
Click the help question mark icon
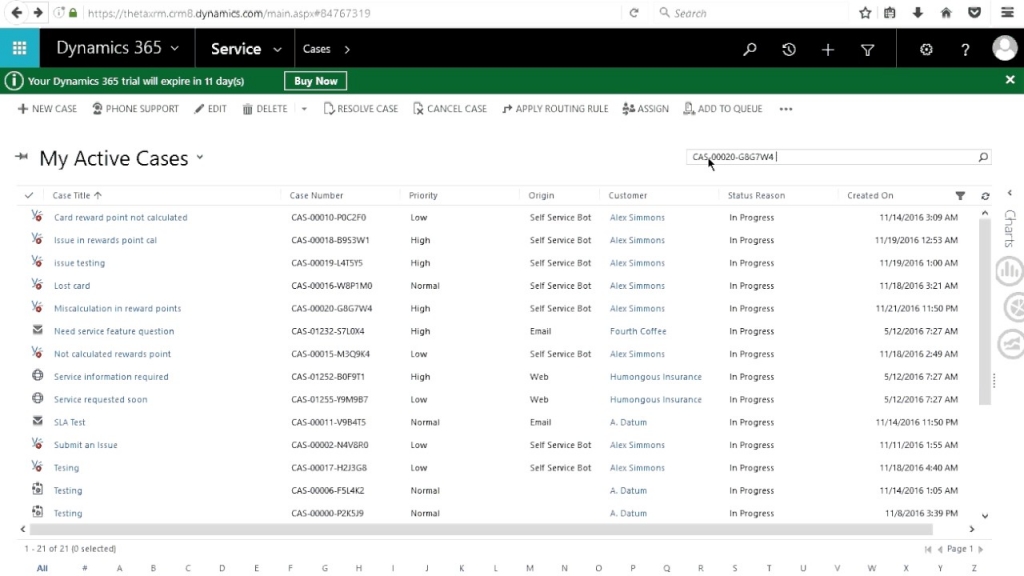click(x=965, y=49)
